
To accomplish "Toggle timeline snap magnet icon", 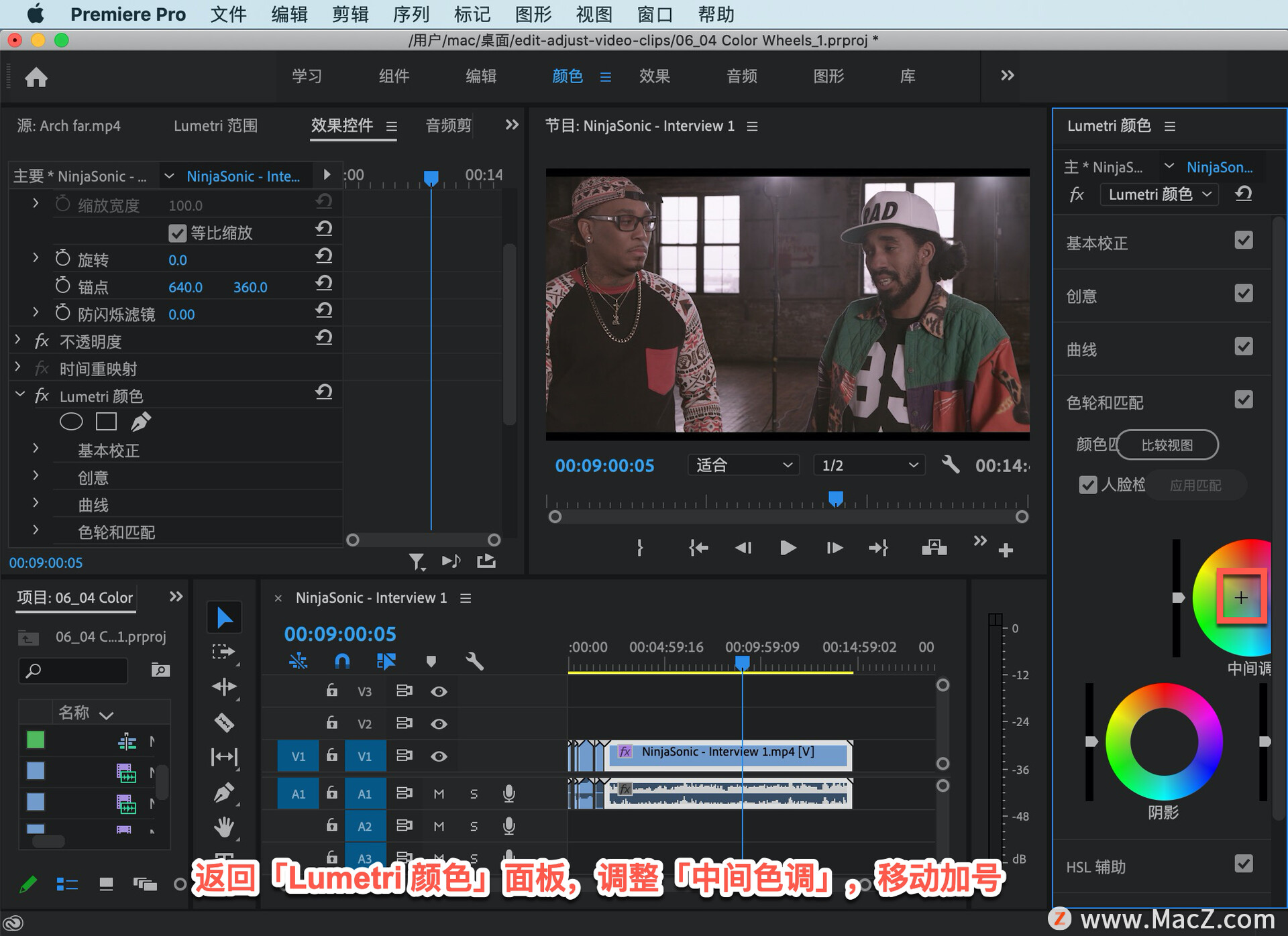I will [x=342, y=662].
